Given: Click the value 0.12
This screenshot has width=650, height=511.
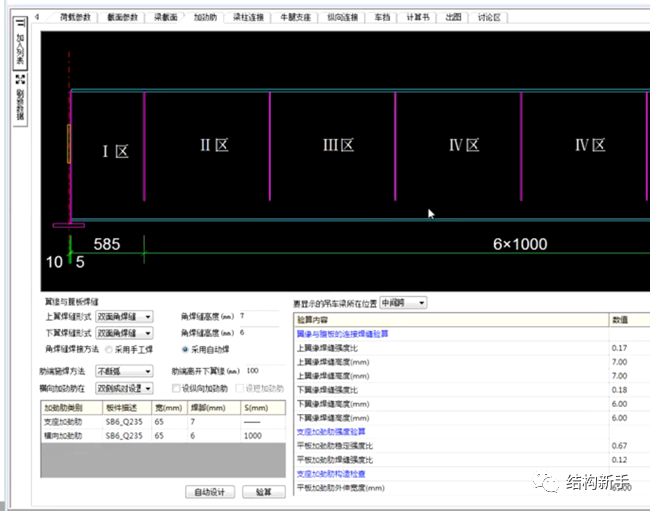Looking at the screenshot, I should 619,460.
